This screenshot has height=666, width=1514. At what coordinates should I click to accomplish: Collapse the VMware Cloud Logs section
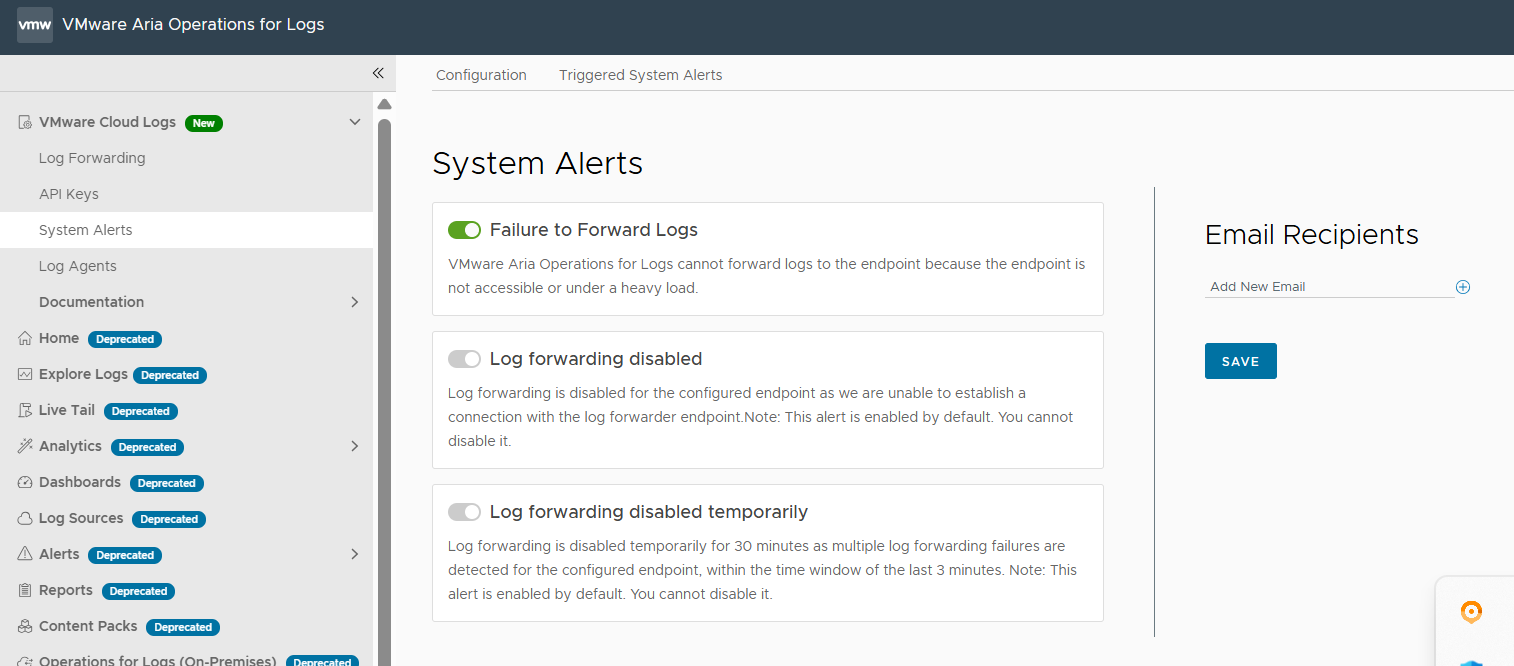coord(354,122)
